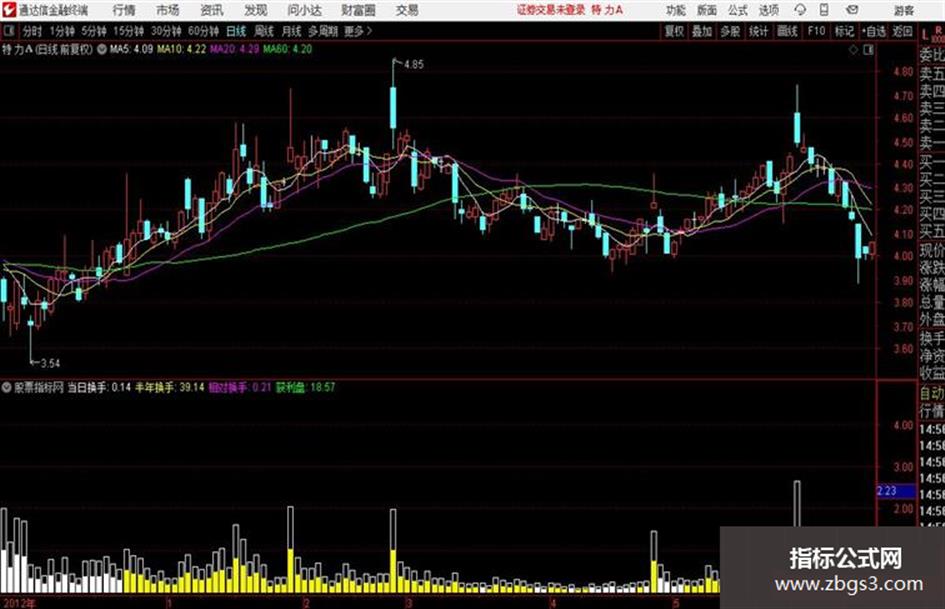Toggle the chart panel layout icon near diamond
945x609 pixels.
(868, 50)
